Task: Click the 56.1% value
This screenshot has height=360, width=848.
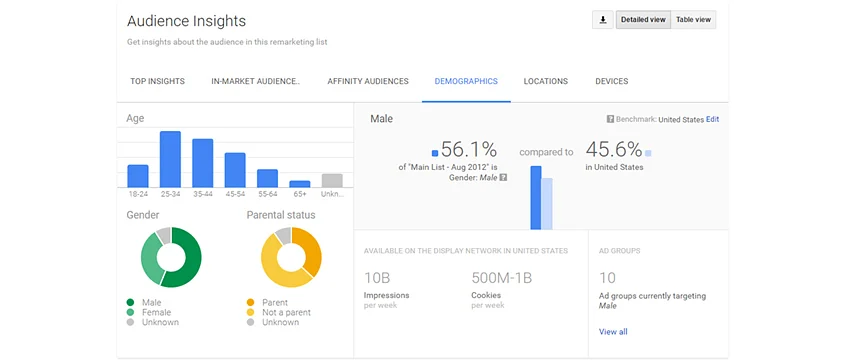Action: pos(469,149)
